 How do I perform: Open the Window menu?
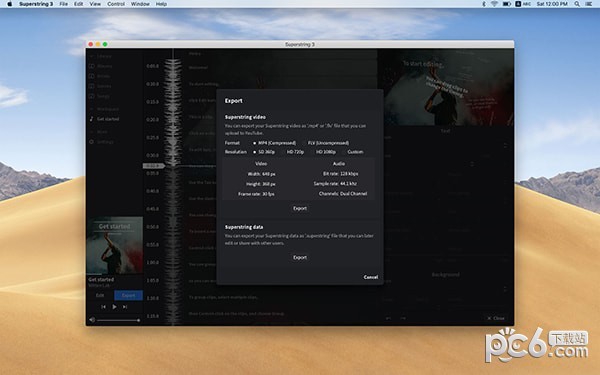[x=140, y=4]
